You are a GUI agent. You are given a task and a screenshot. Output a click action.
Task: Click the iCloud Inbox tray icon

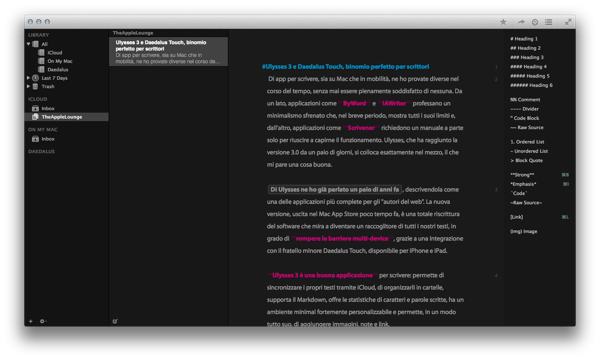[36, 108]
